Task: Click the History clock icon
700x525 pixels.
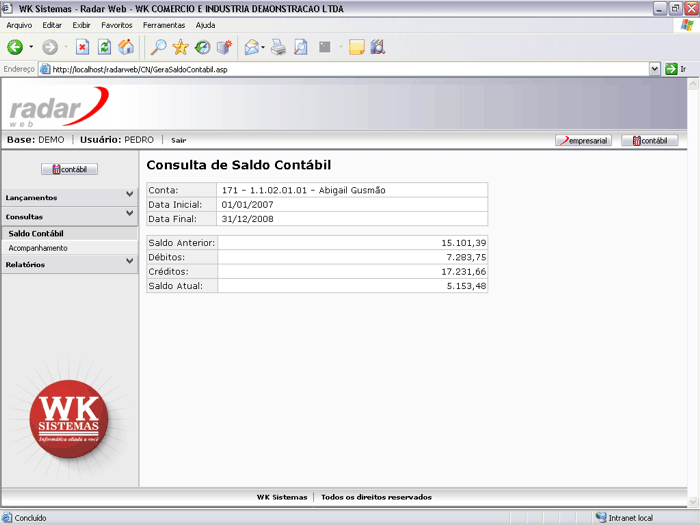Action: [x=202, y=47]
